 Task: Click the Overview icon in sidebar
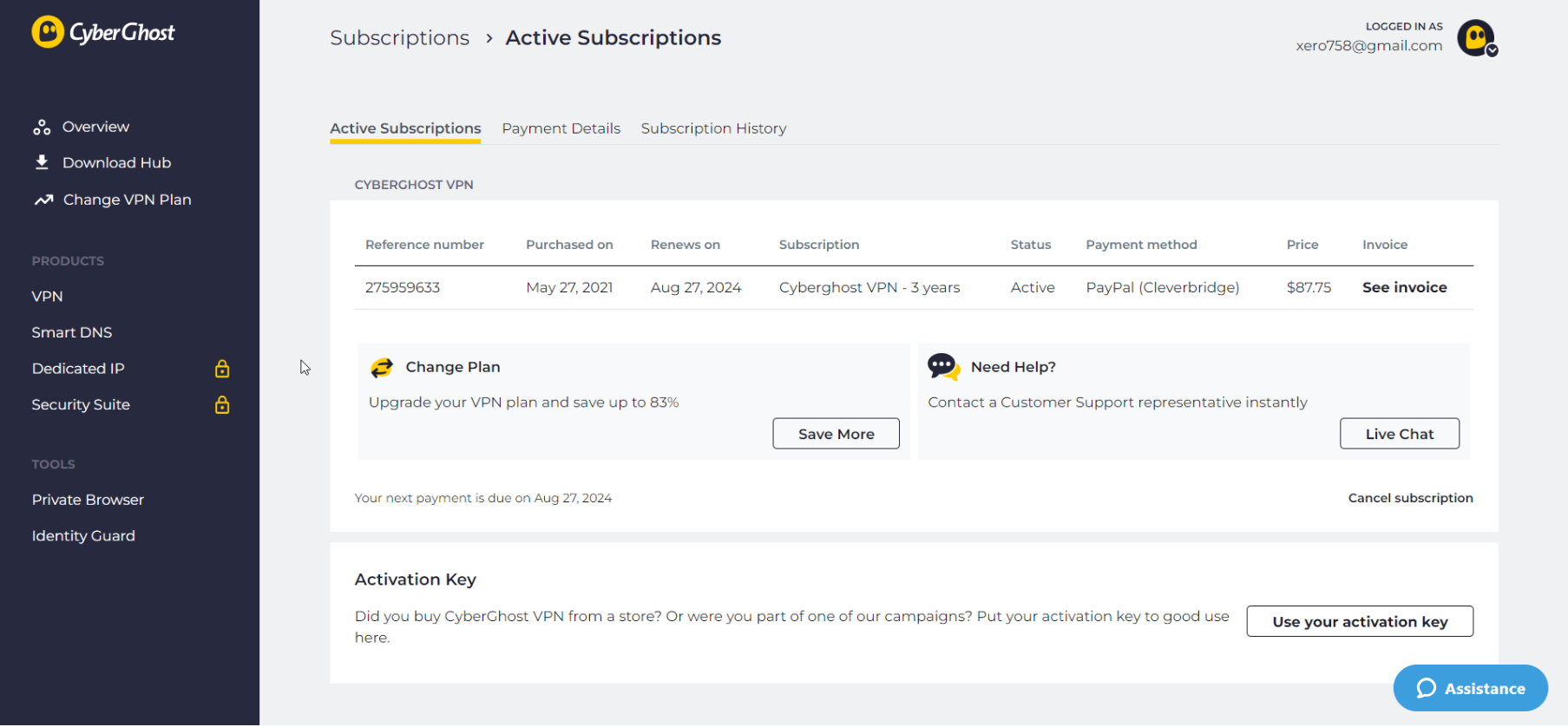[42, 128]
